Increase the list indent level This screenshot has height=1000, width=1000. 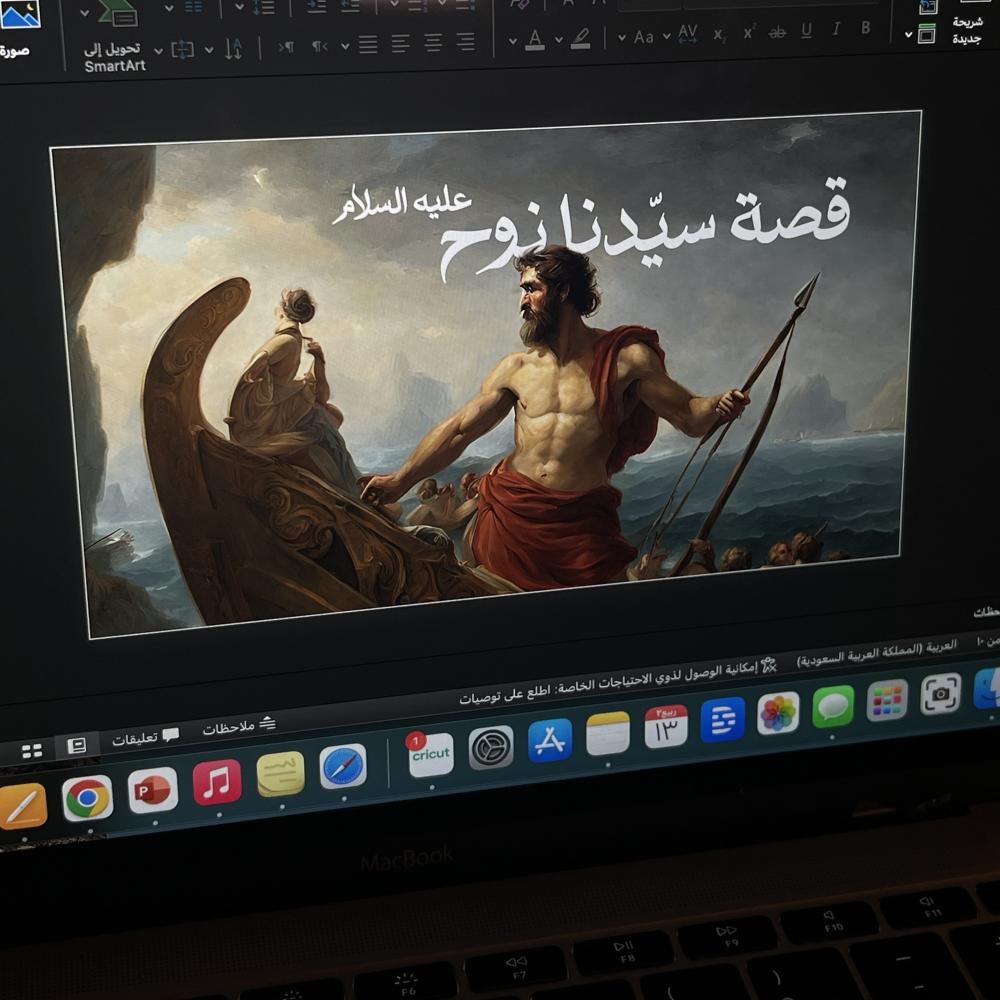(316, 6)
